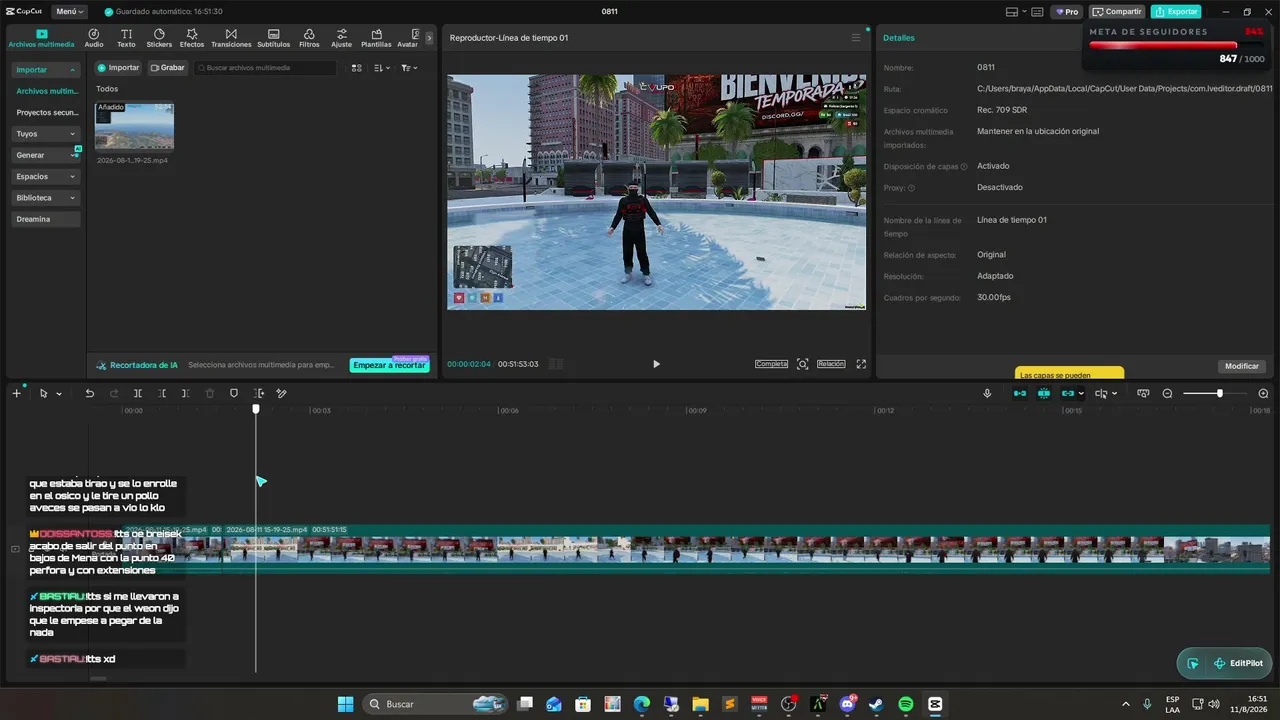Click the Modificar button in Detalles
1280x720 pixels.
(1242, 366)
